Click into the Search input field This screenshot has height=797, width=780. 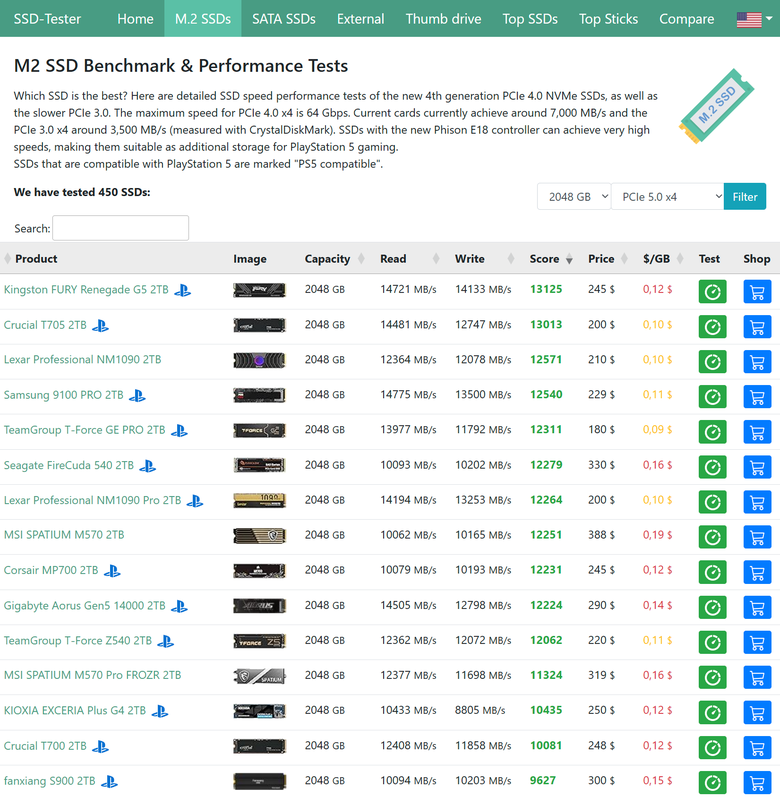[x=120, y=228]
